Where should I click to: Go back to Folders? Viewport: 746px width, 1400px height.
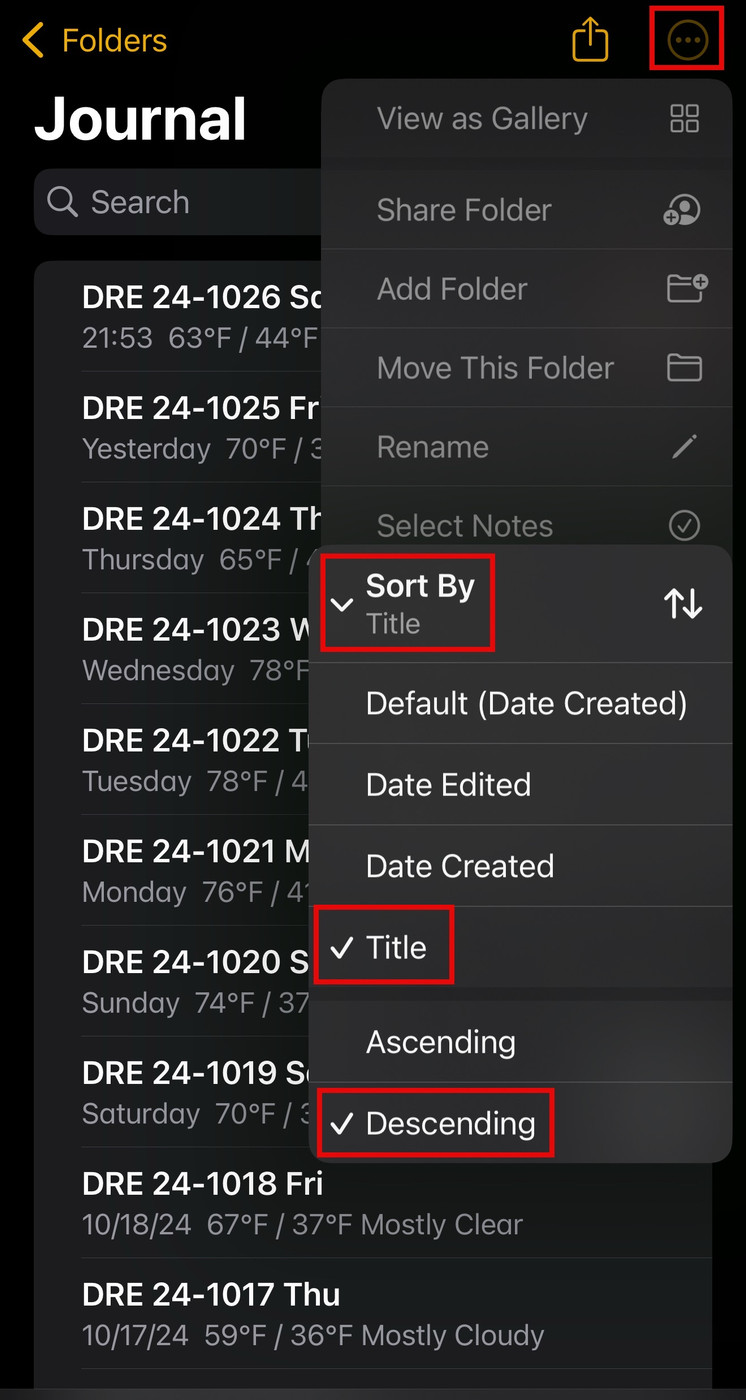(x=95, y=41)
